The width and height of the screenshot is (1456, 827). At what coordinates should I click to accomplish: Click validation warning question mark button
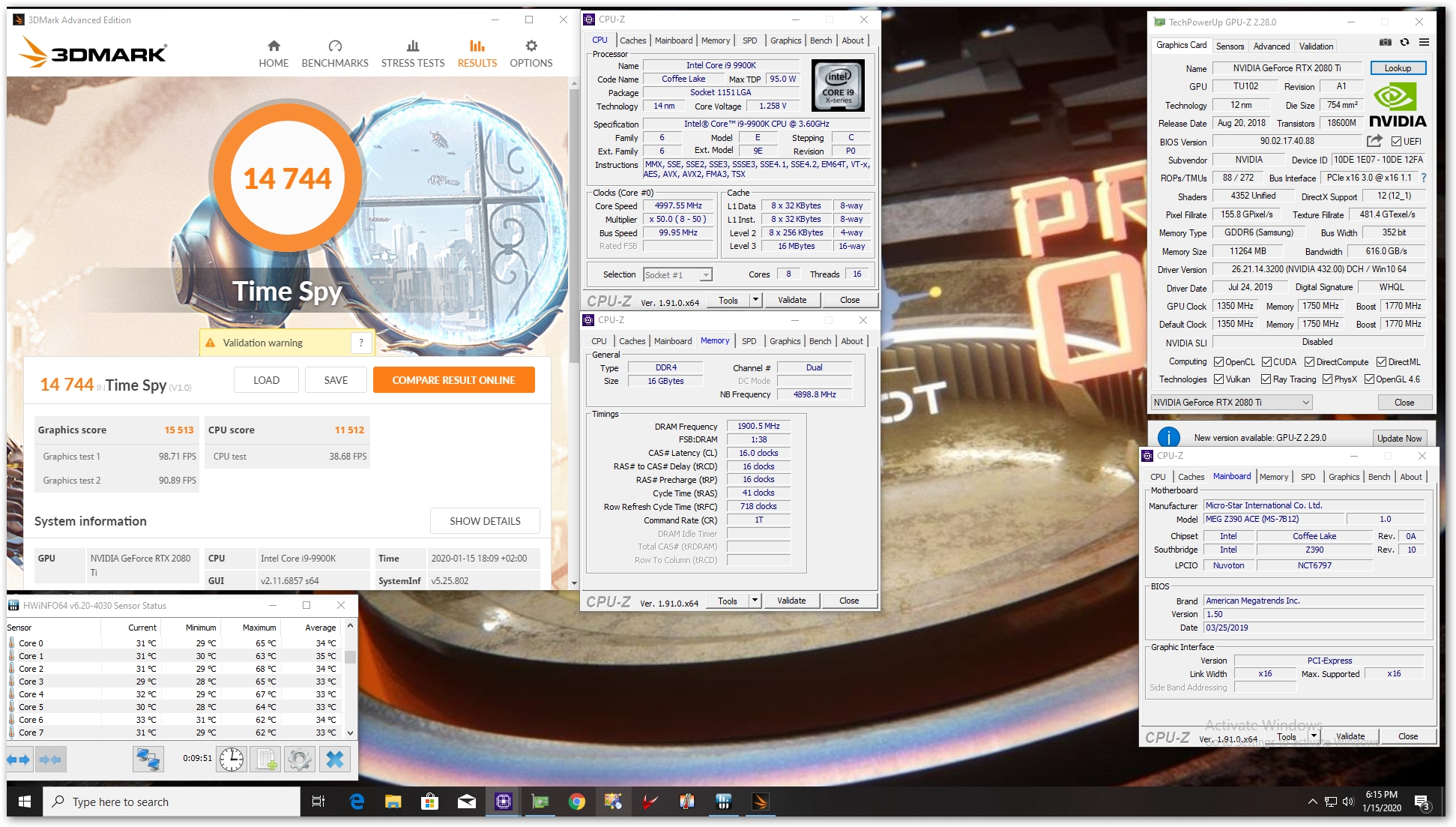point(361,343)
